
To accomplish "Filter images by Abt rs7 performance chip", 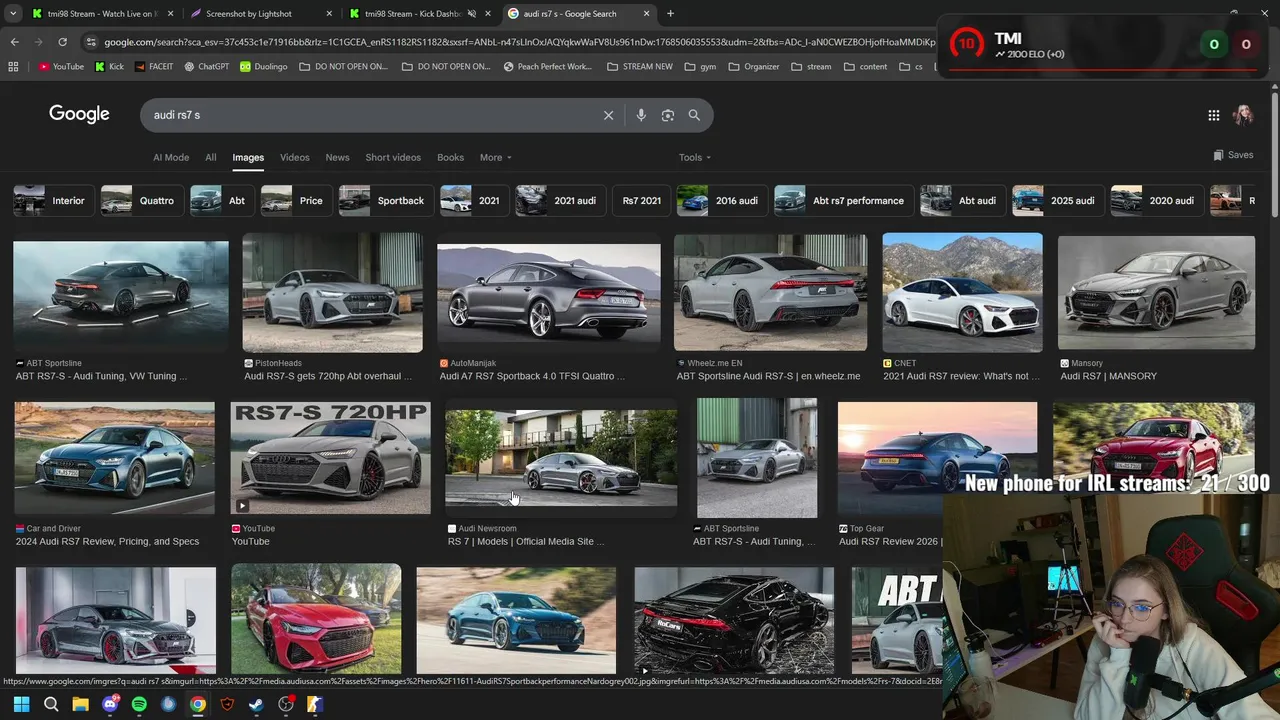I will tap(842, 200).
